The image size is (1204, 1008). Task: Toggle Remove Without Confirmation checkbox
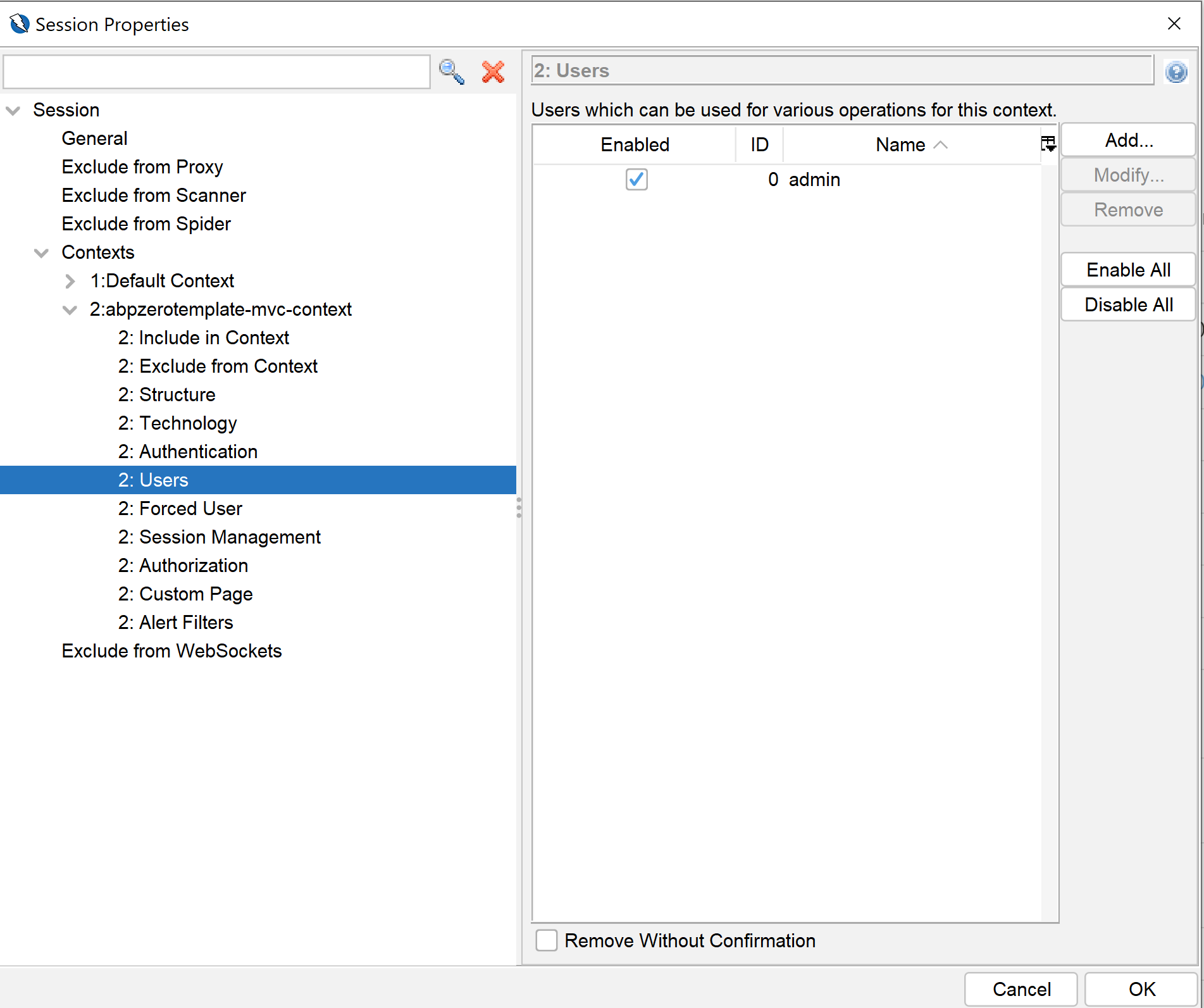[547, 940]
